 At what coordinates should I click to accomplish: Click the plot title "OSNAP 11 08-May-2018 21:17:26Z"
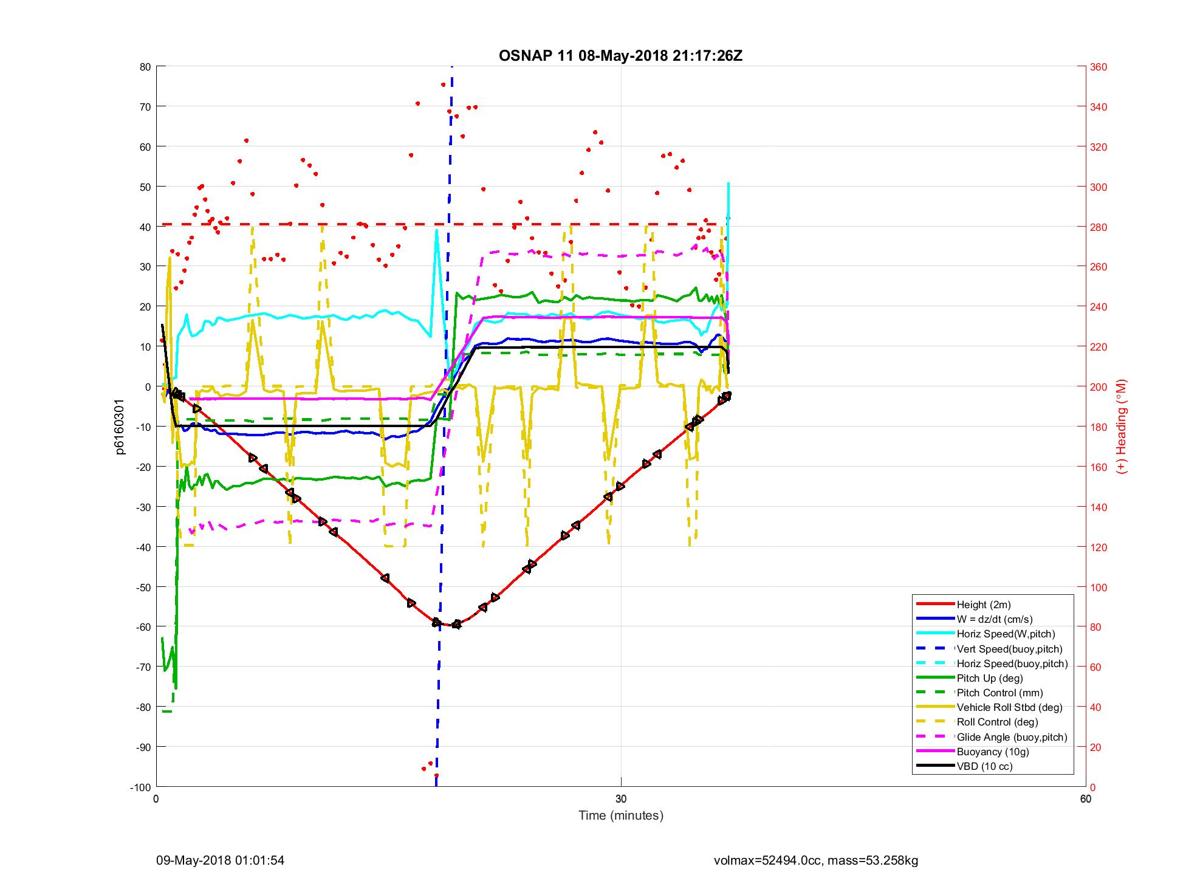pos(620,56)
